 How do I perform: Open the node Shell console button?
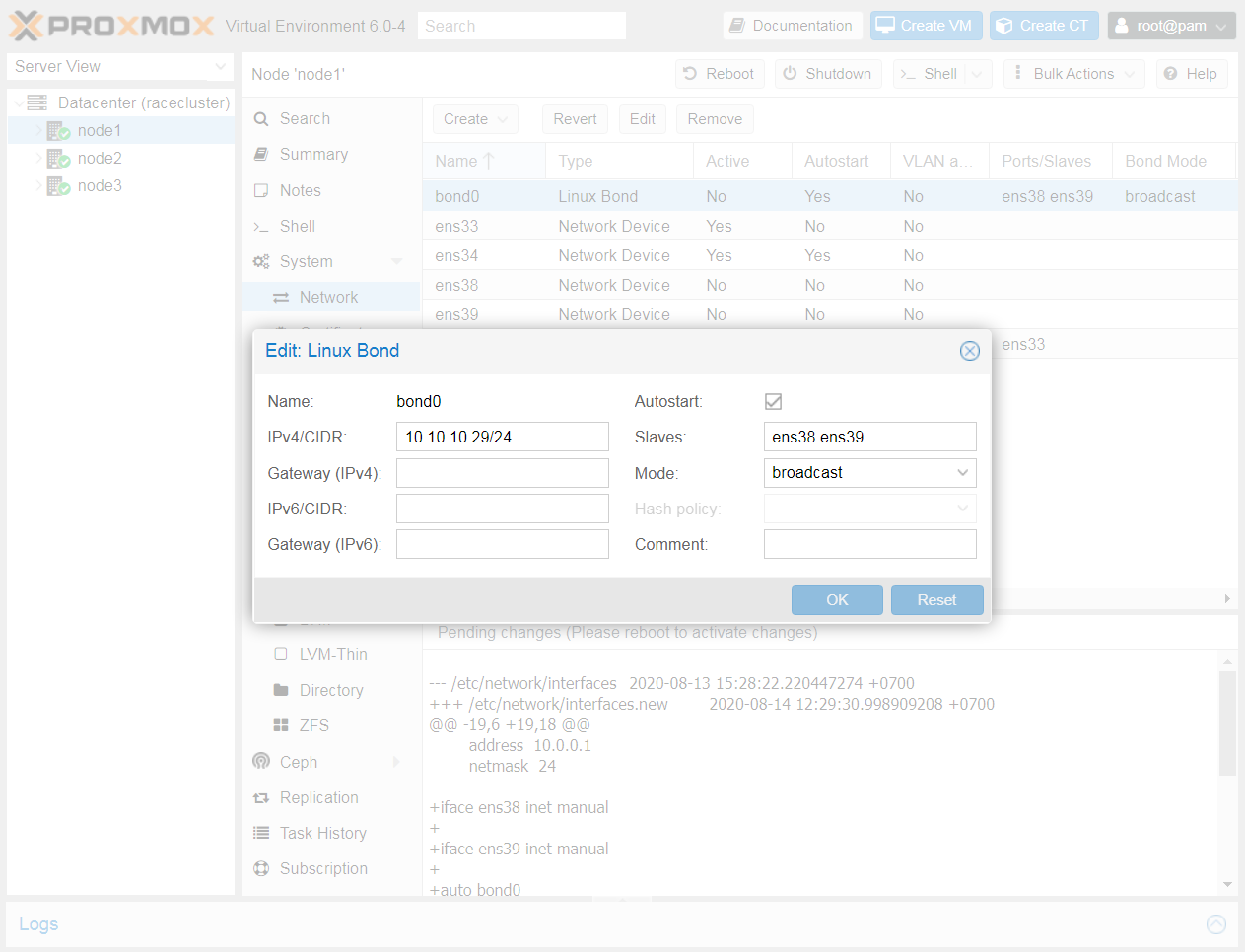click(929, 74)
